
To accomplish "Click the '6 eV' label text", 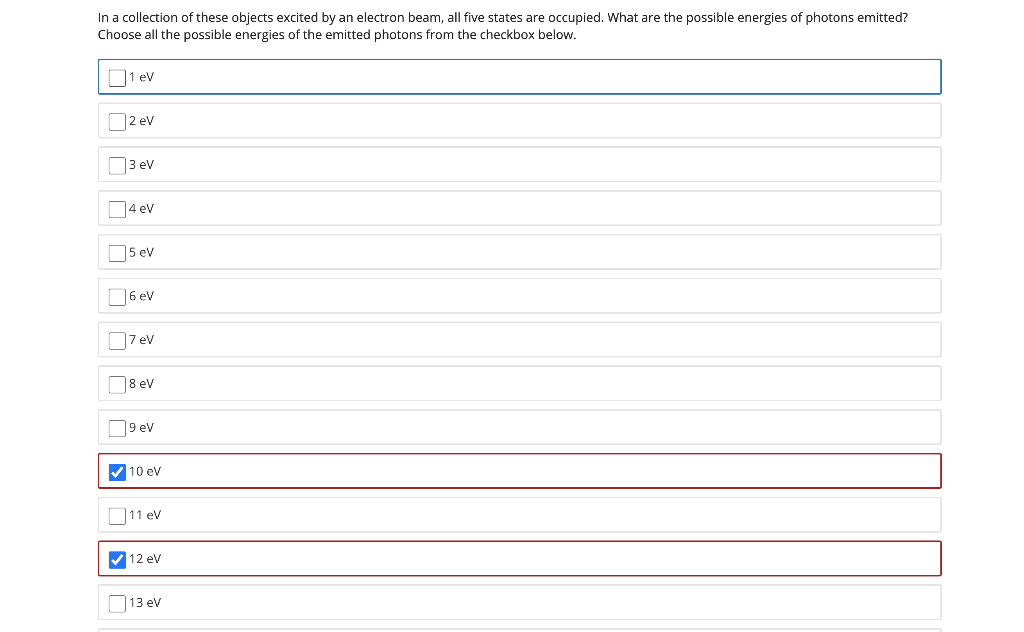I will click(x=141, y=296).
